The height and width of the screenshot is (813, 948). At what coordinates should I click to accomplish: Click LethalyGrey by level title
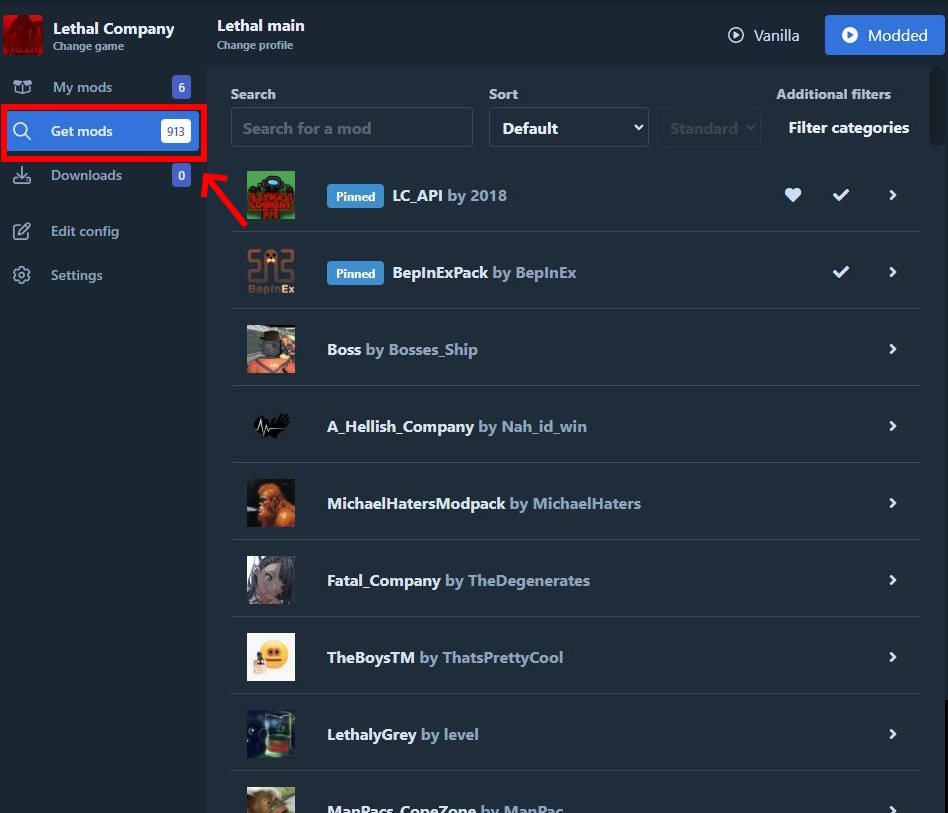tap(403, 734)
